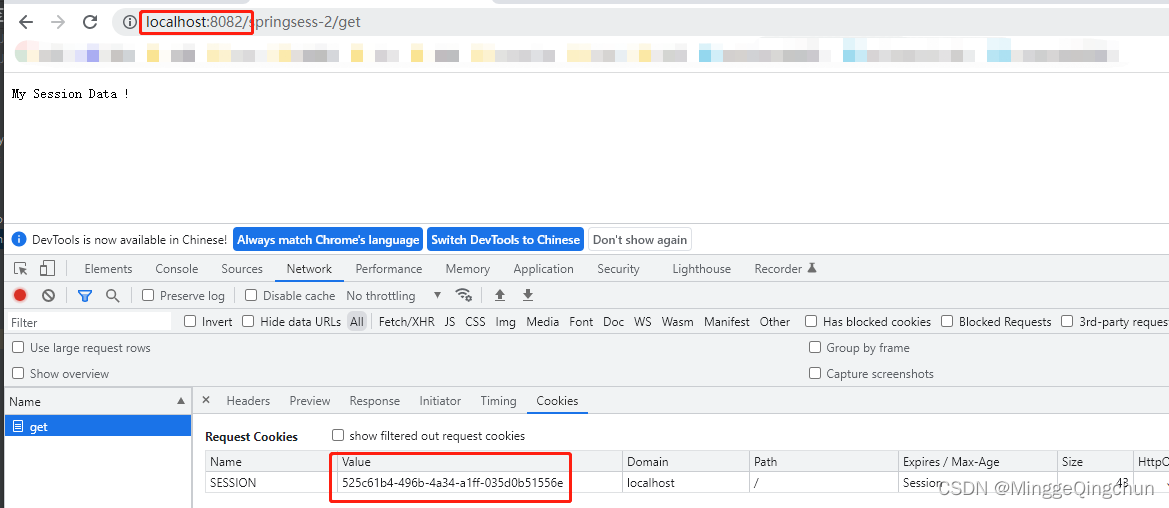This screenshot has width=1169, height=508.
Task: Filter by Img requests
Action: point(505,322)
